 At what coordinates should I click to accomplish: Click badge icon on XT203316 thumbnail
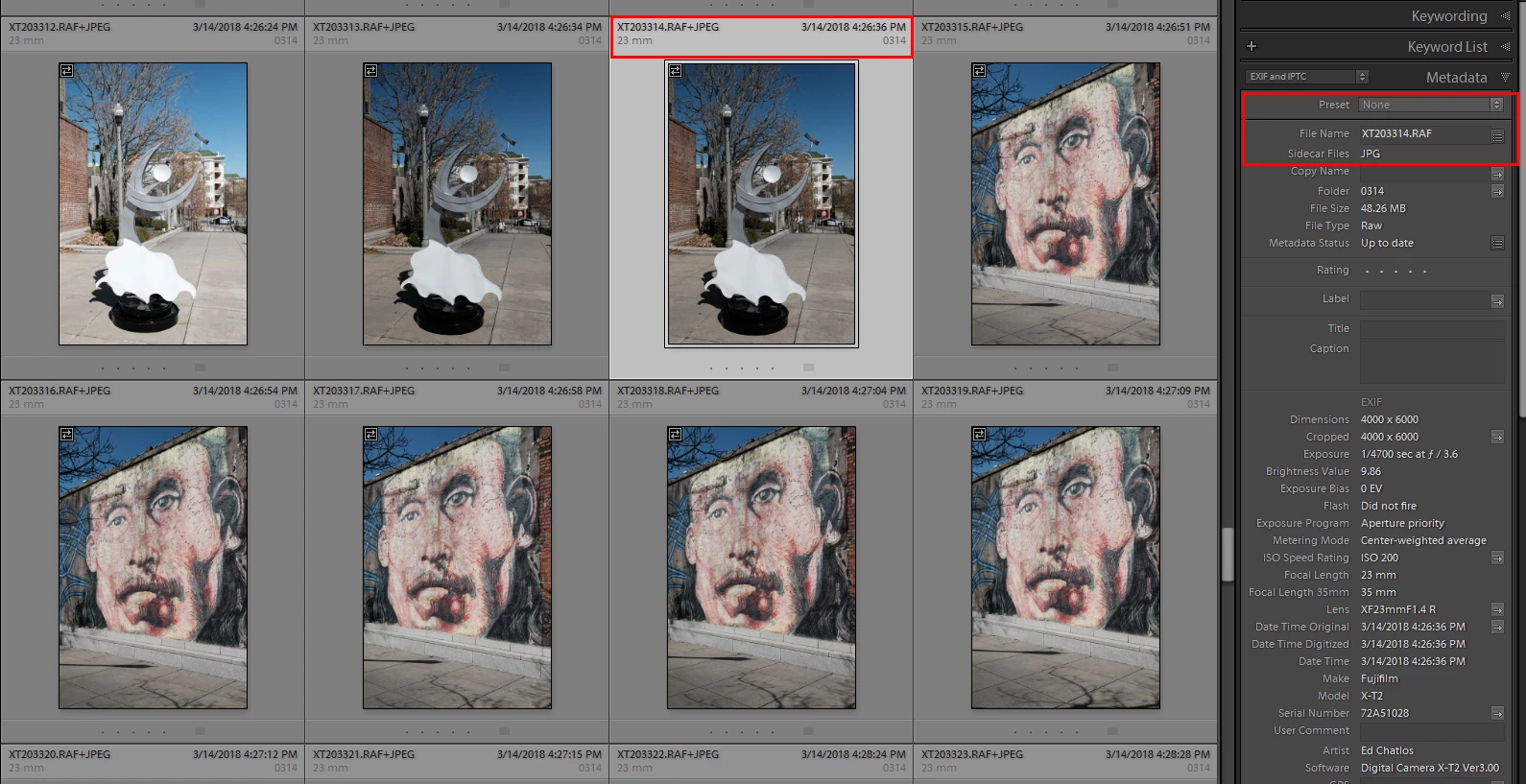point(66,434)
